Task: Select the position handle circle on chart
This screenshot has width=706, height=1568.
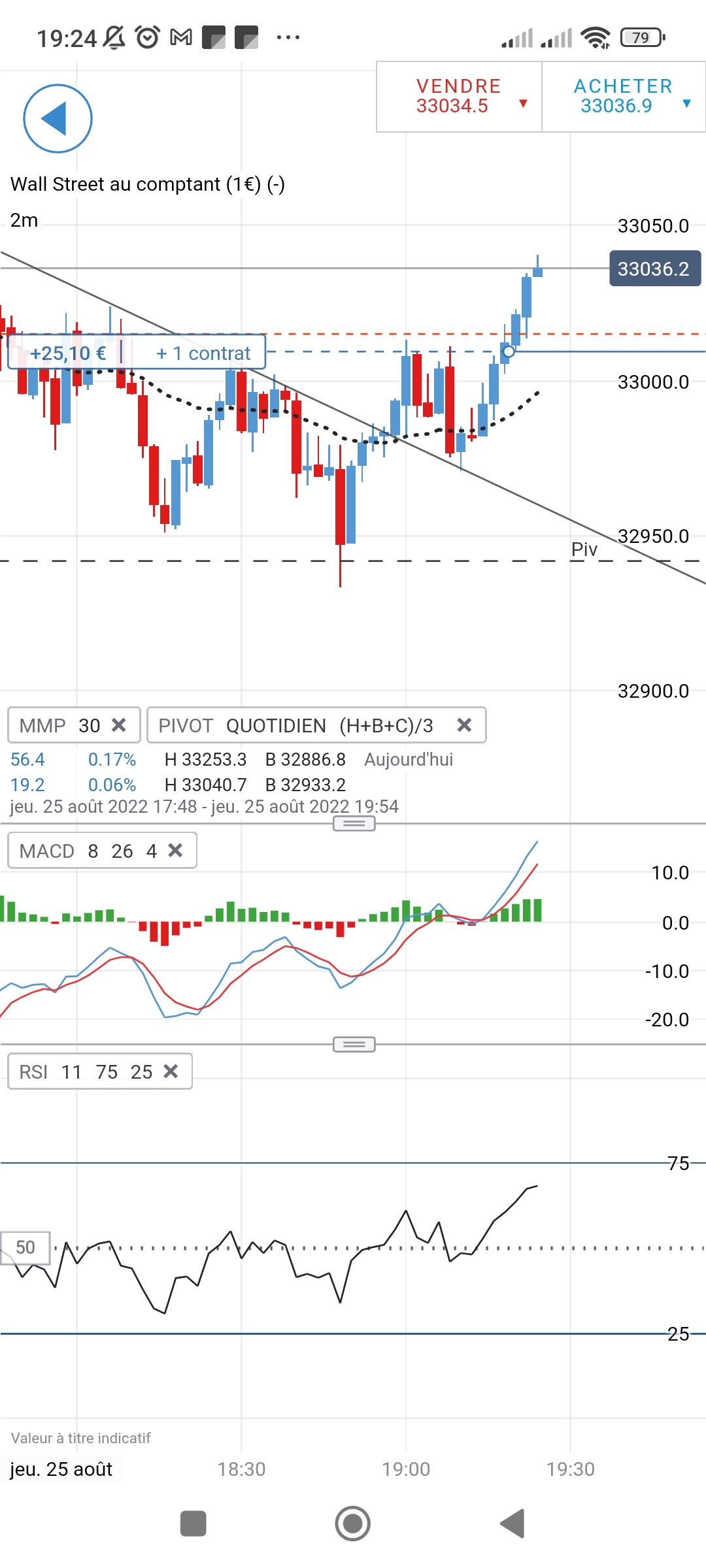Action: pyautogui.click(x=508, y=351)
